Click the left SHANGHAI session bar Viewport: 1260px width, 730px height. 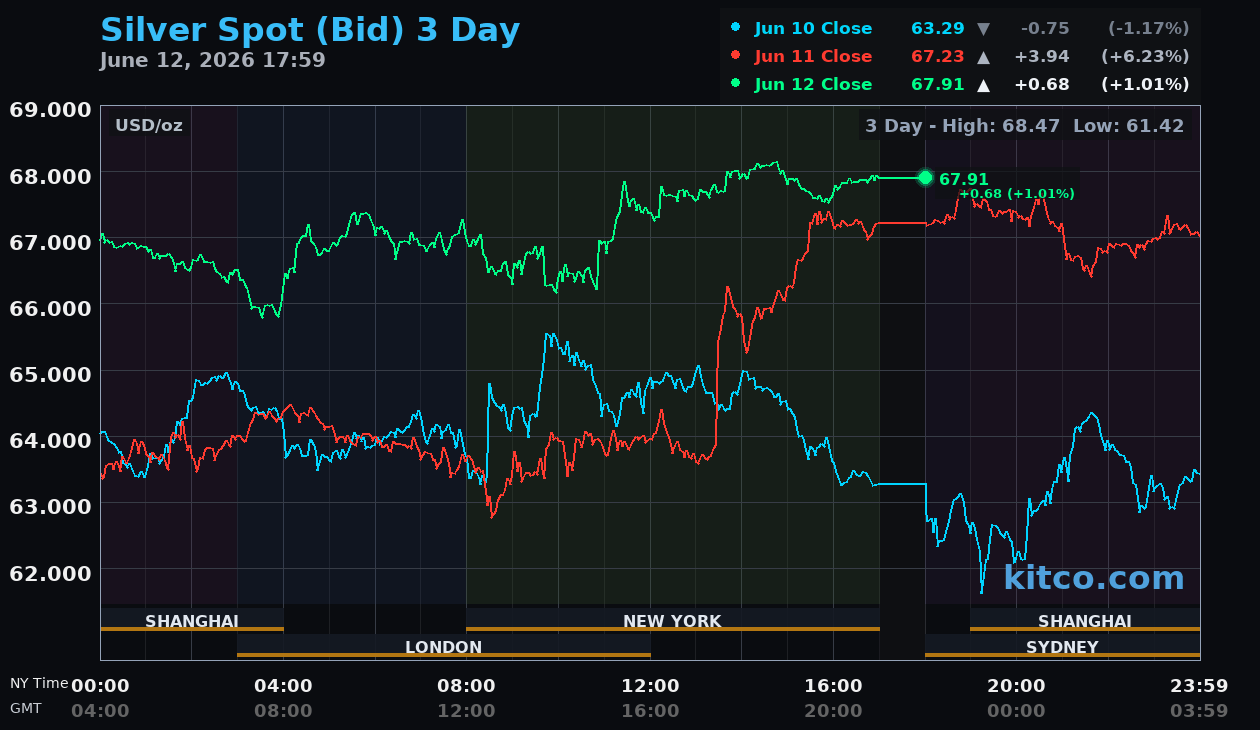(x=192, y=621)
